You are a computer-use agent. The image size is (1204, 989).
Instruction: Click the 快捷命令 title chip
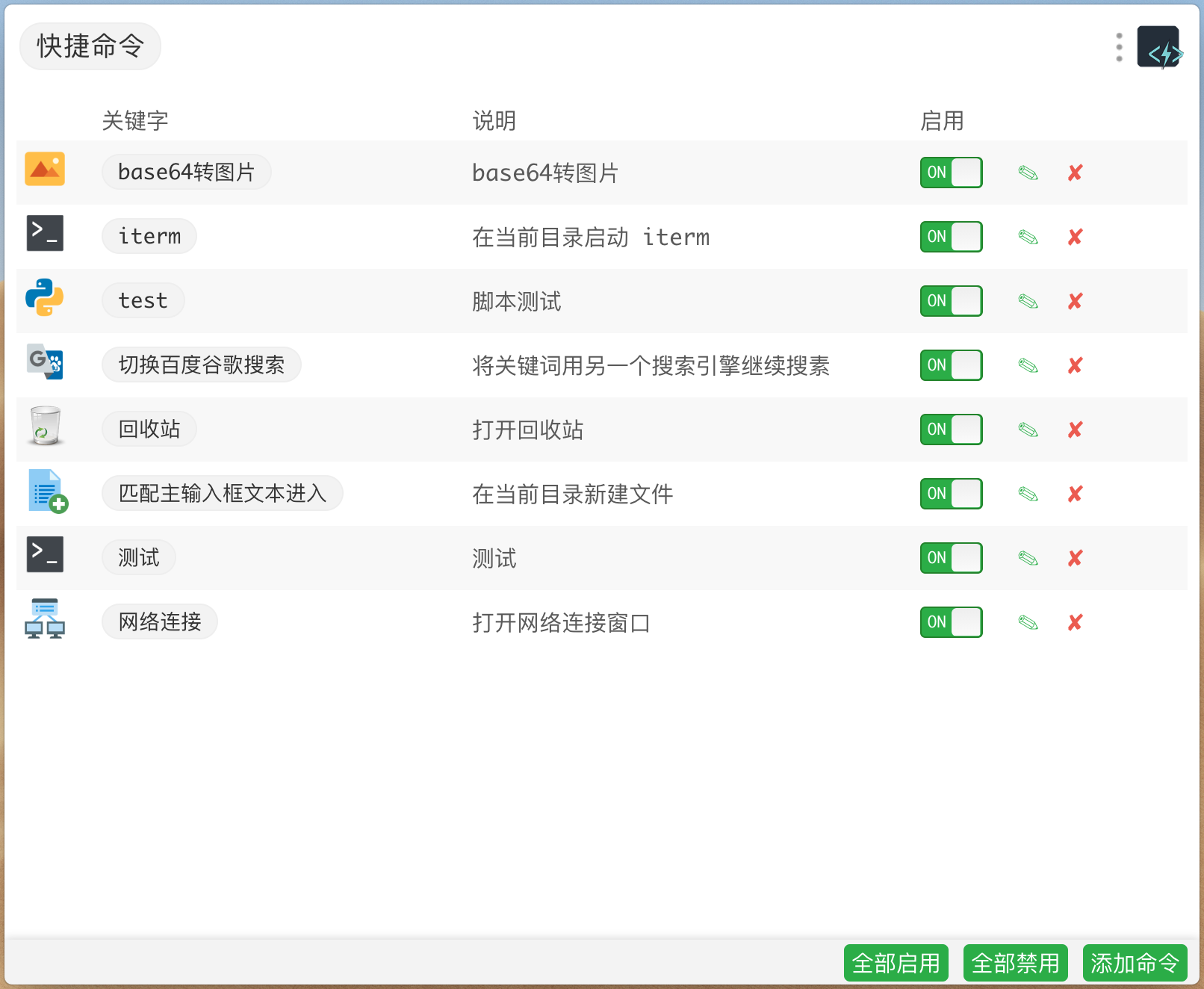tap(90, 46)
